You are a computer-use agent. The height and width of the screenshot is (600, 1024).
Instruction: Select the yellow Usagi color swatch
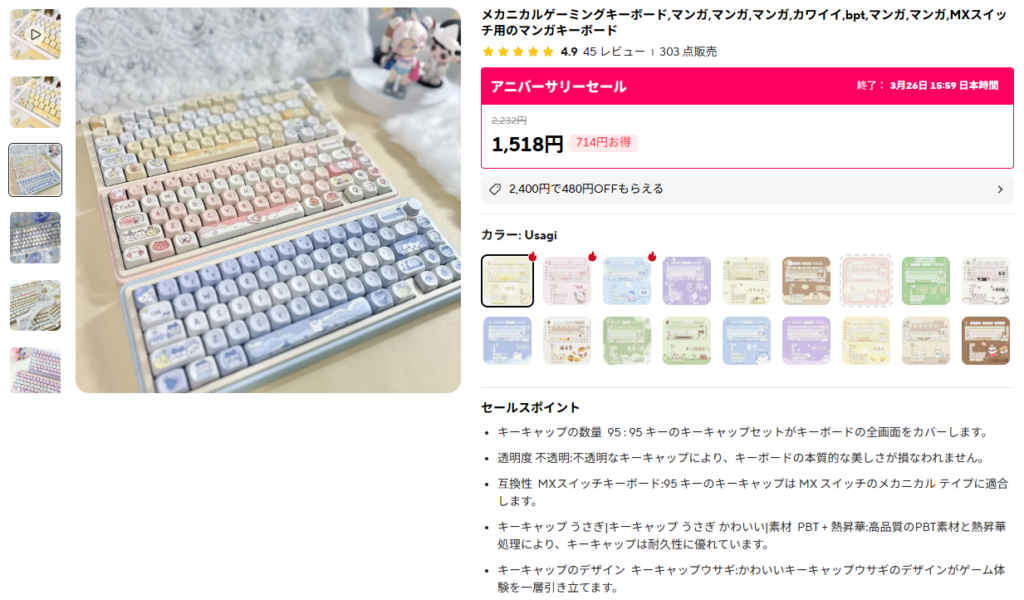(x=507, y=281)
